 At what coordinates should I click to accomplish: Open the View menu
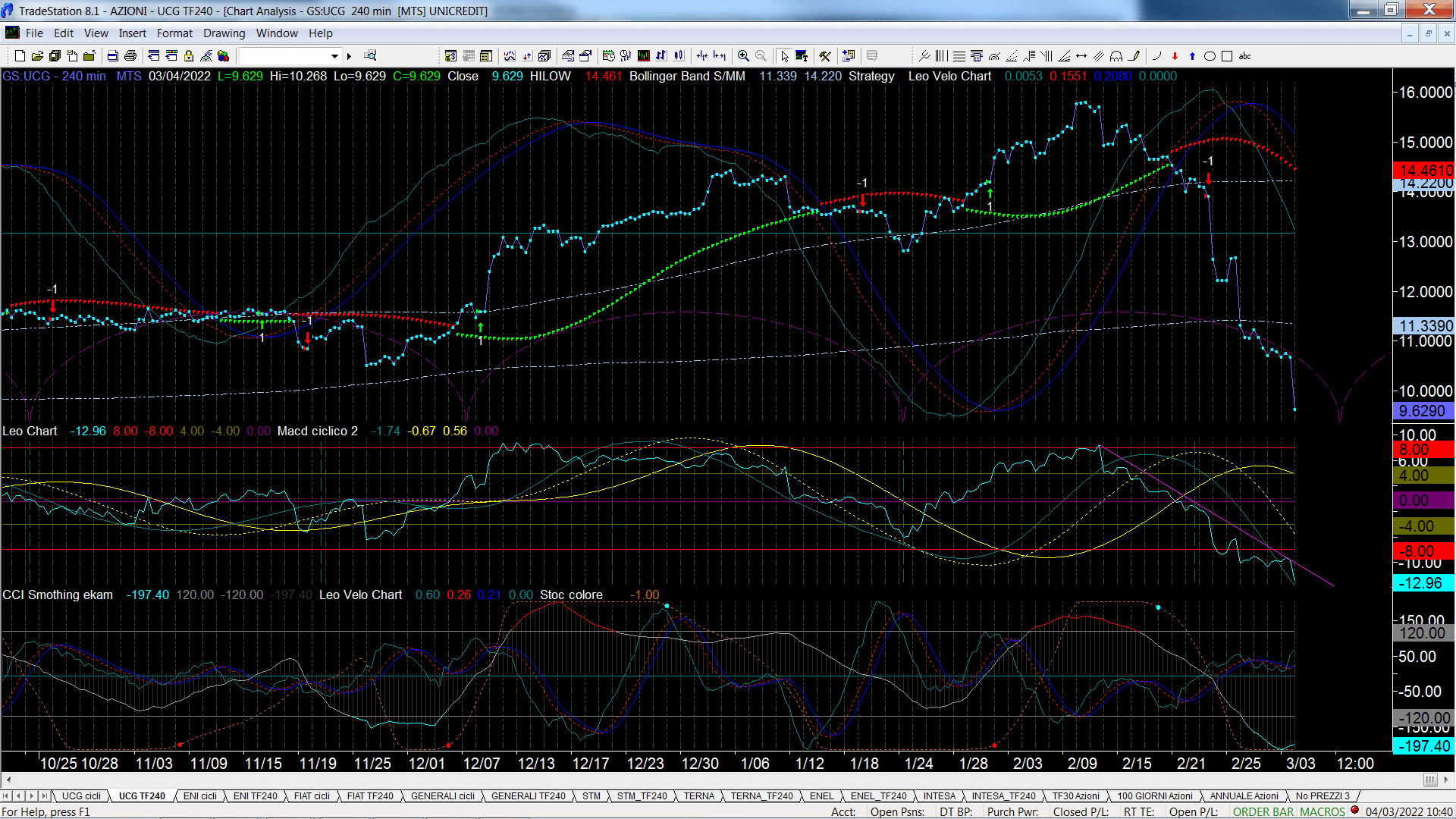pos(96,33)
